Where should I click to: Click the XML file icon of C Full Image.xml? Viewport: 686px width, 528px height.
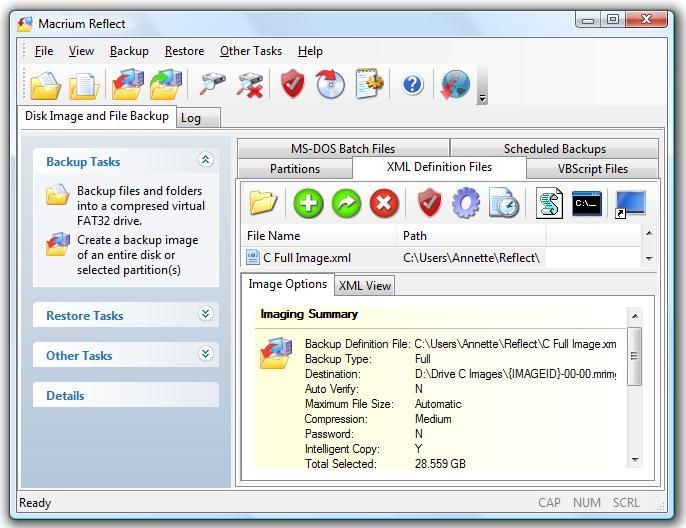[252, 257]
